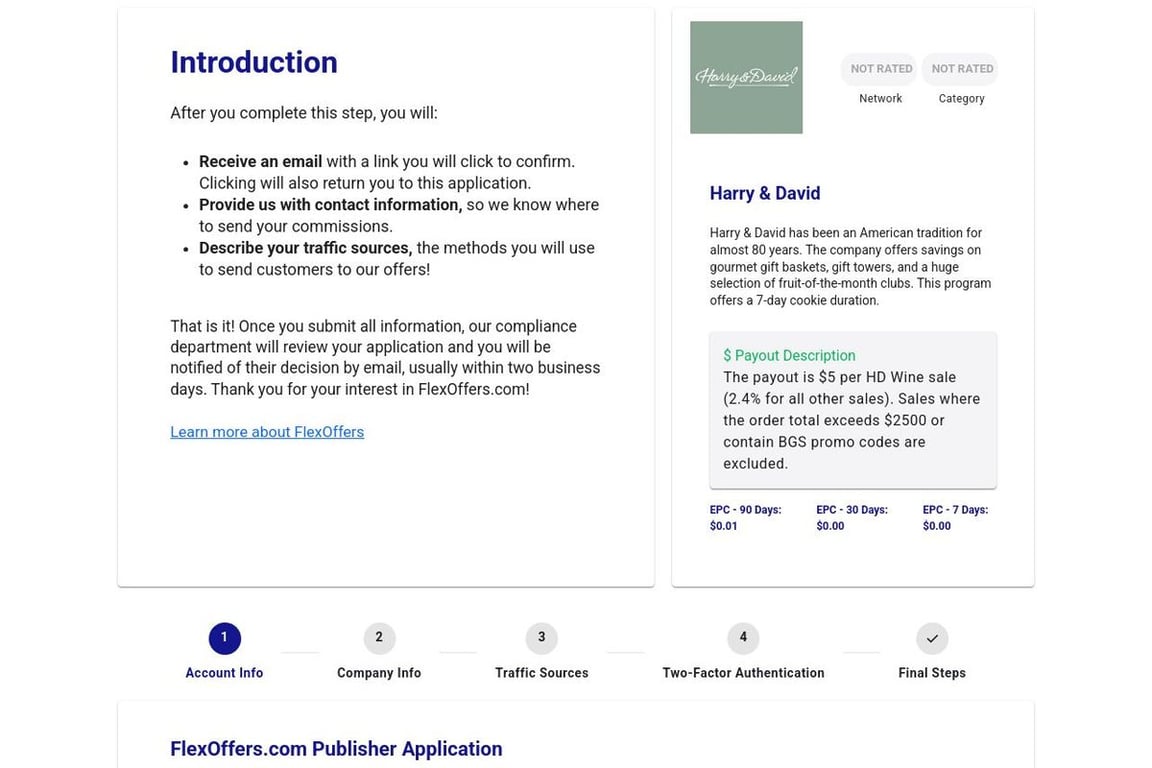
Task: Select step 4 circle icon
Action: pyautogui.click(x=743, y=638)
